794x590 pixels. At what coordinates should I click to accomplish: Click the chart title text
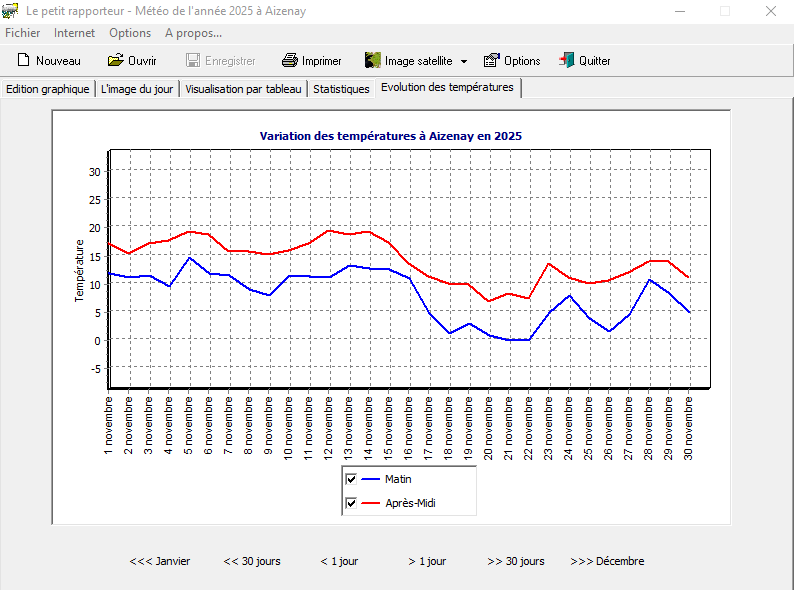click(391, 136)
